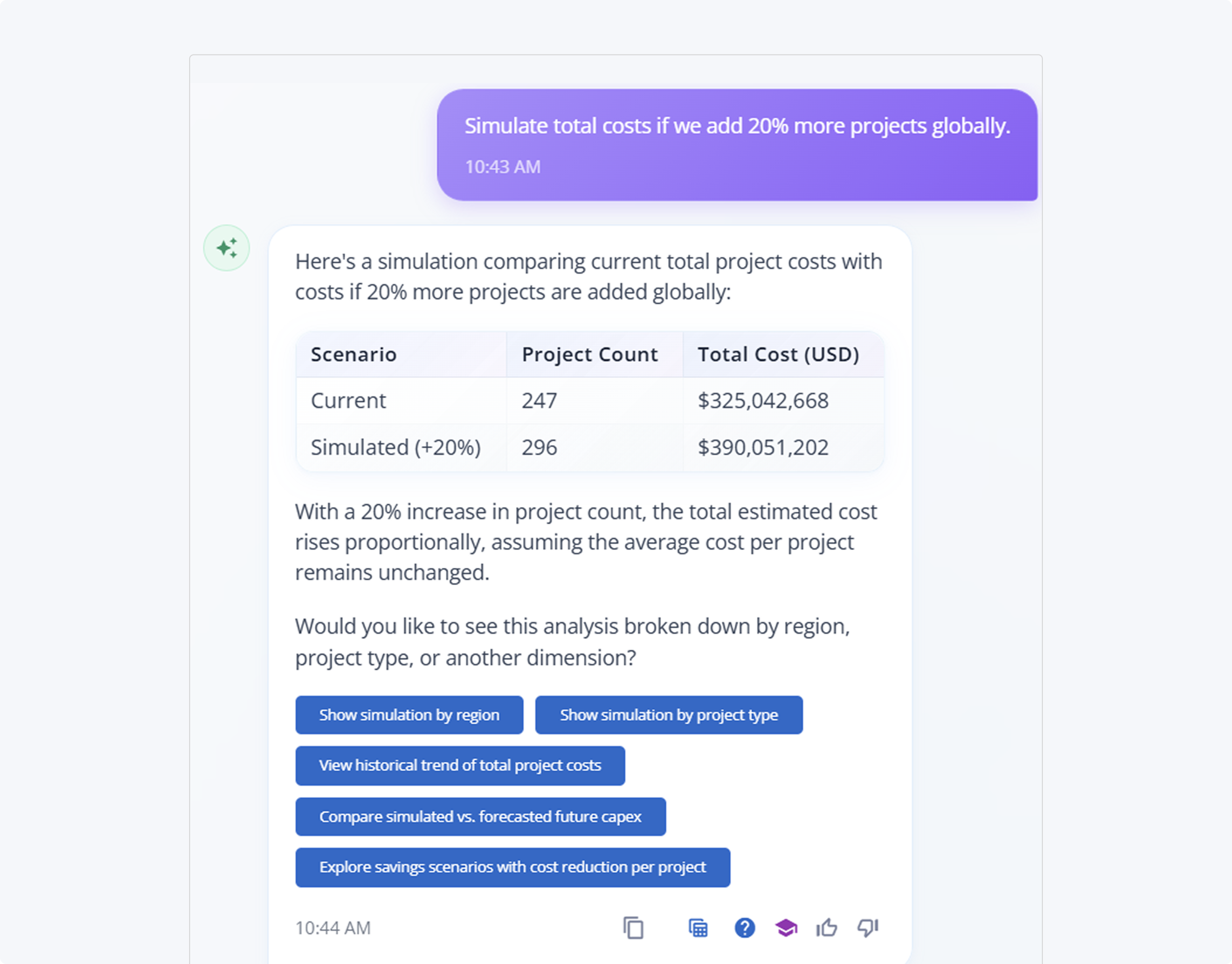Click the $390,051,202 simulated cost cell
Screen dimensions: 1232x964
(763, 447)
